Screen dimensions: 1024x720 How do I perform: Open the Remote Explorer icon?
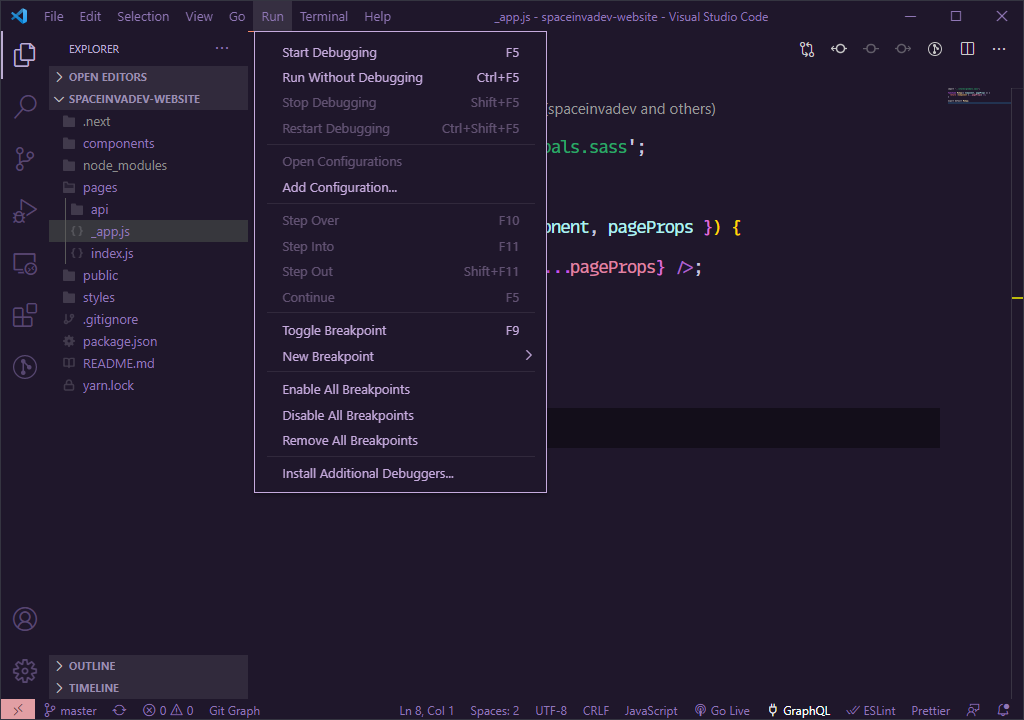pos(24,263)
